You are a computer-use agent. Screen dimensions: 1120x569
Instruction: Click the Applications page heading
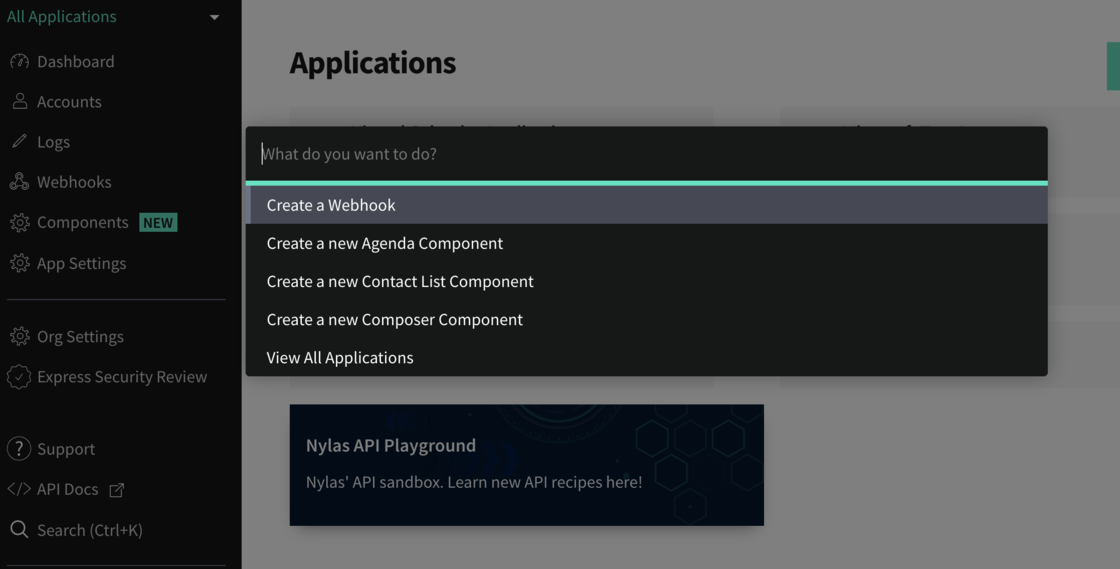click(372, 63)
